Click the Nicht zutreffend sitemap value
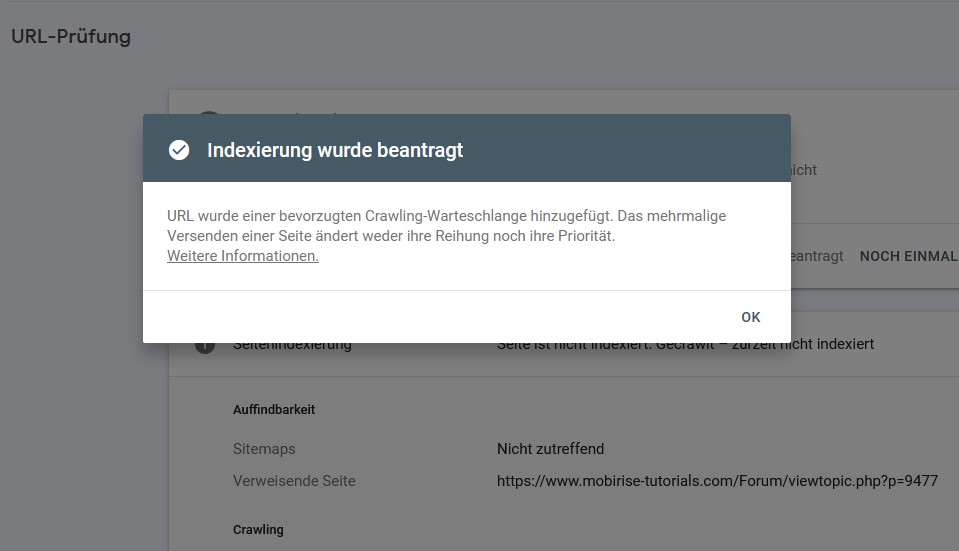The image size is (959, 551). [x=550, y=449]
